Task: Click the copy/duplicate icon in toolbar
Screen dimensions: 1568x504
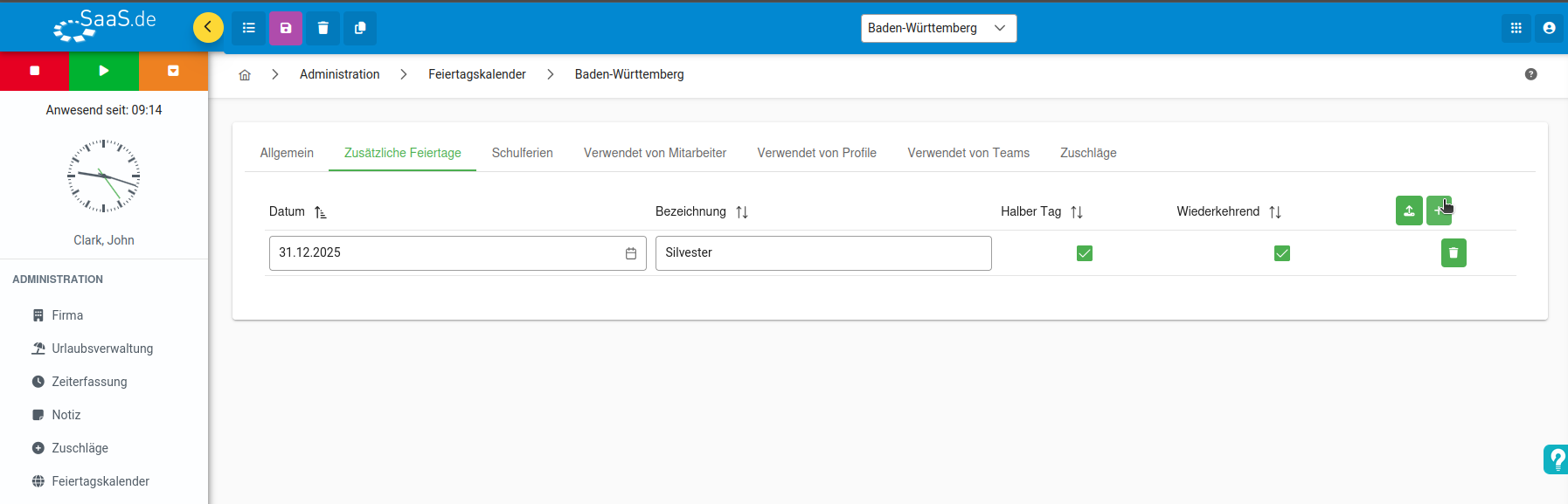Action: (360, 28)
